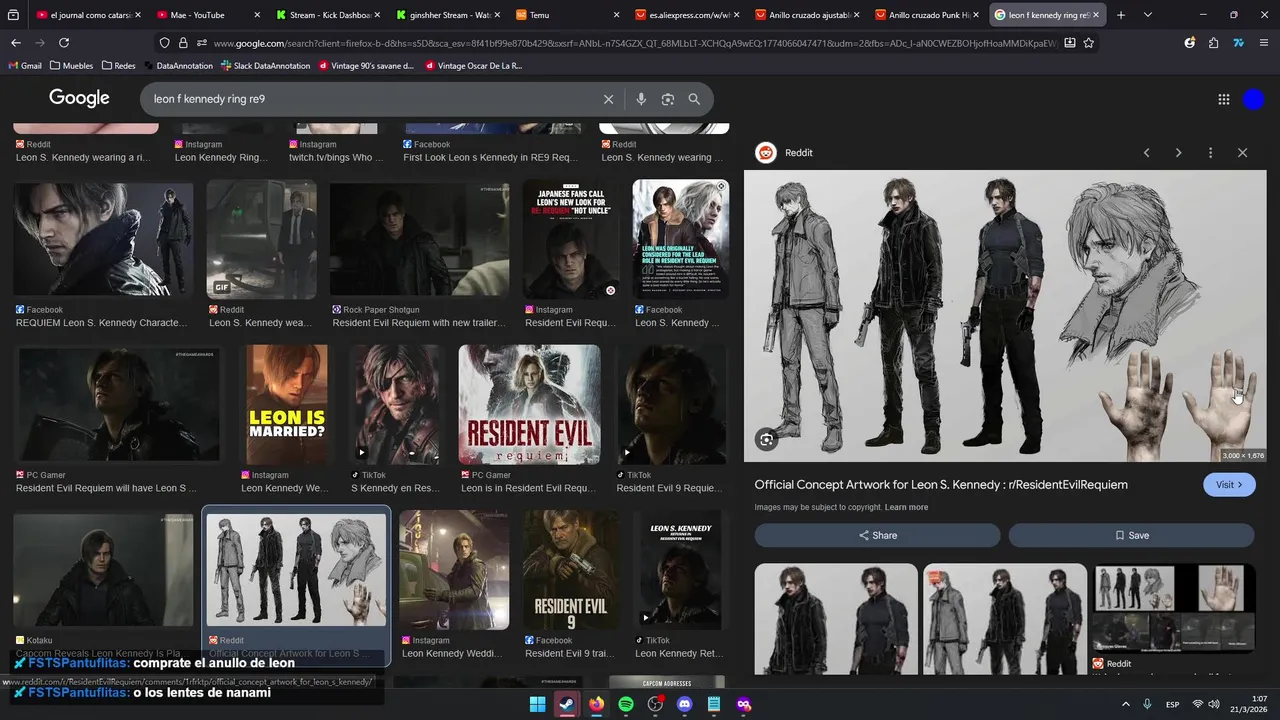Image resolution: width=1280 pixels, height=720 pixels.
Task: Open Kotaku 'Capcom Reveals Leon' thumbnail
Action: click(x=103, y=570)
